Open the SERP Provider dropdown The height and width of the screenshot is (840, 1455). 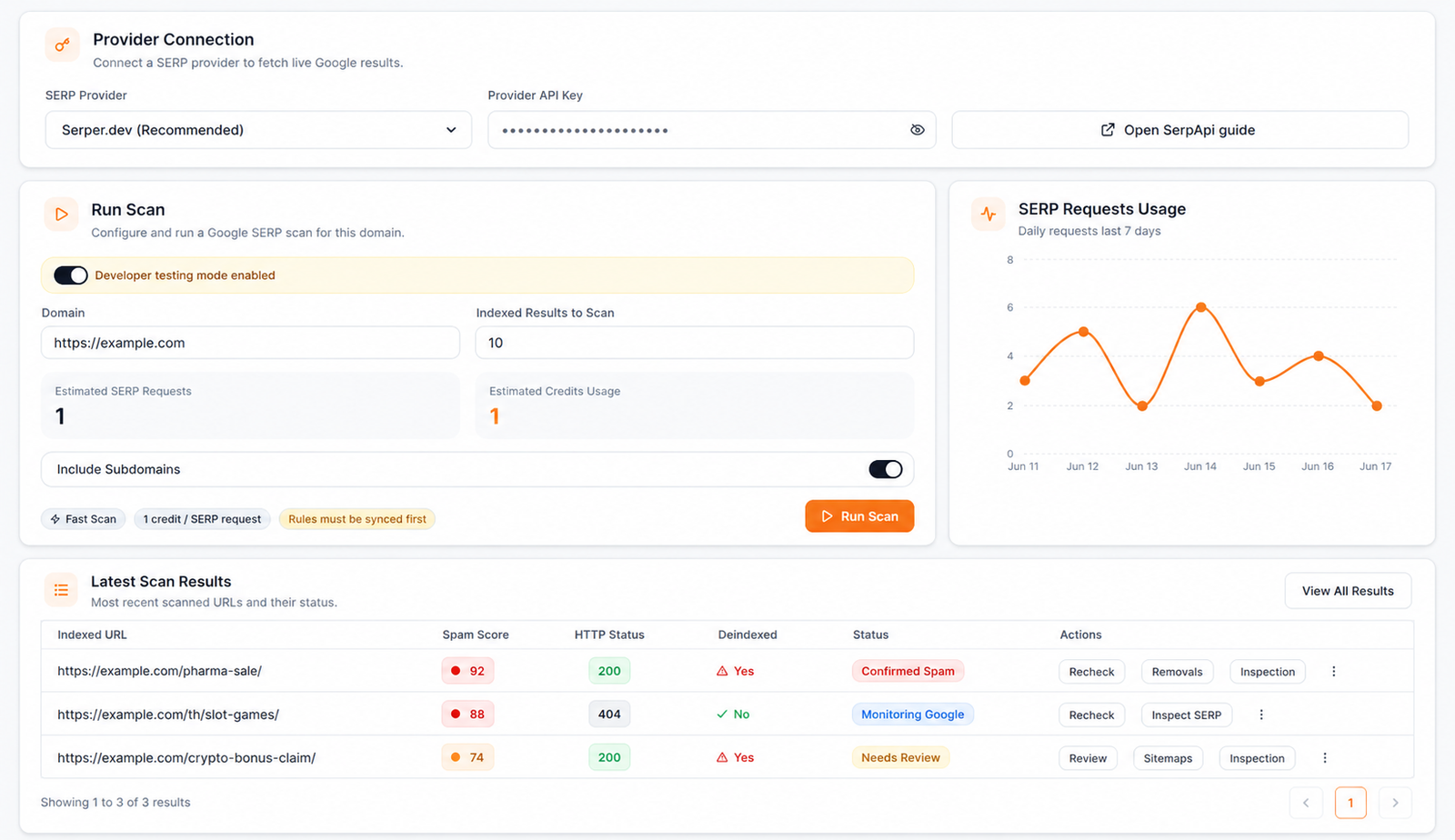tap(258, 130)
